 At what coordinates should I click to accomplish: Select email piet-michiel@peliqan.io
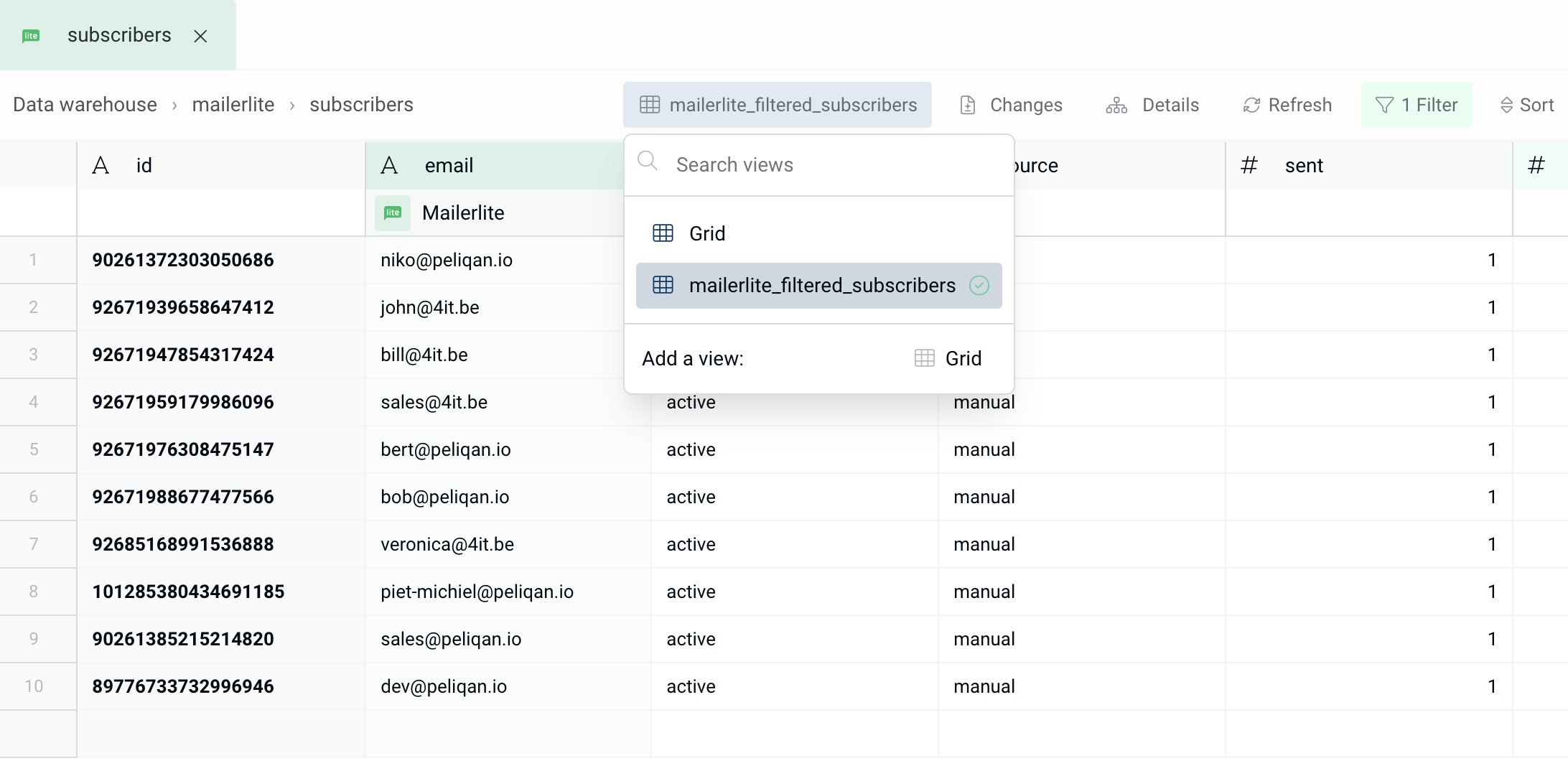click(508, 592)
